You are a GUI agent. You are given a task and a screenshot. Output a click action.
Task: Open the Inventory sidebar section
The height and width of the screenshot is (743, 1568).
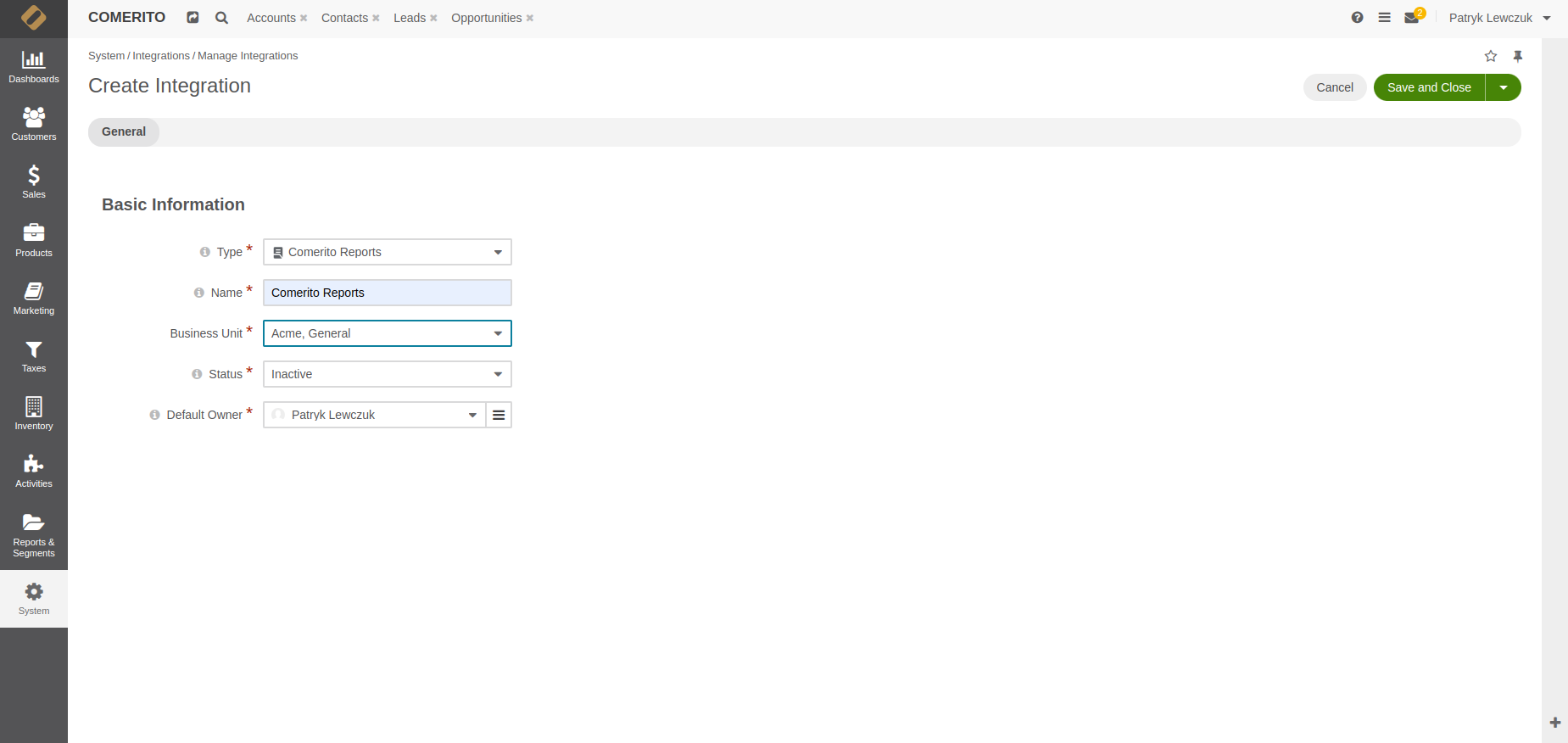pyautogui.click(x=34, y=414)
